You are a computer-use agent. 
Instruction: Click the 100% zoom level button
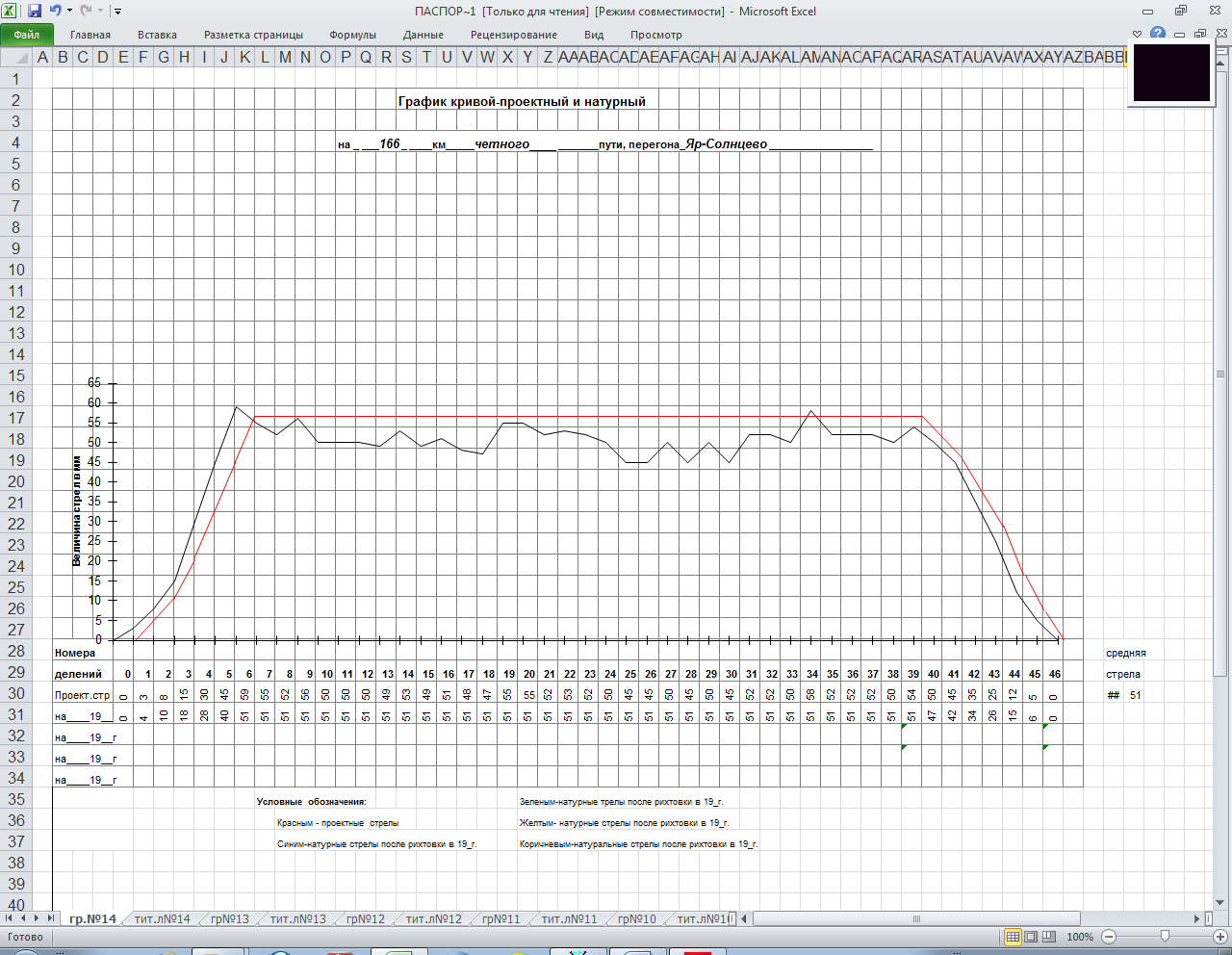(x=1080, y=937)
